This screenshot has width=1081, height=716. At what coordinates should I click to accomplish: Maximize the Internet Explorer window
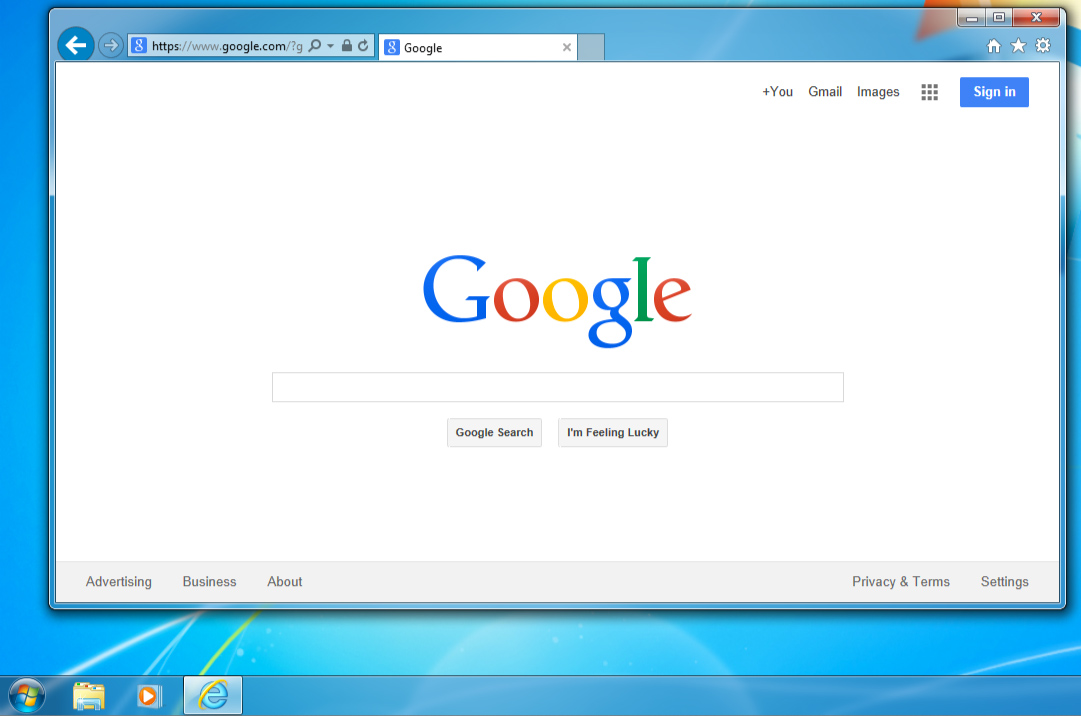click(999, 17)
